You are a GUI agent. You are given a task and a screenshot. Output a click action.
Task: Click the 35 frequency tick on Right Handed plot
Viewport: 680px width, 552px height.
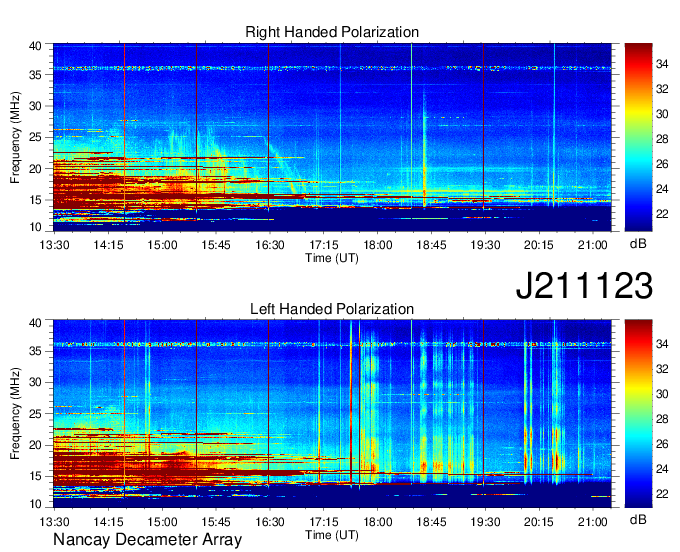pos(35,75)
